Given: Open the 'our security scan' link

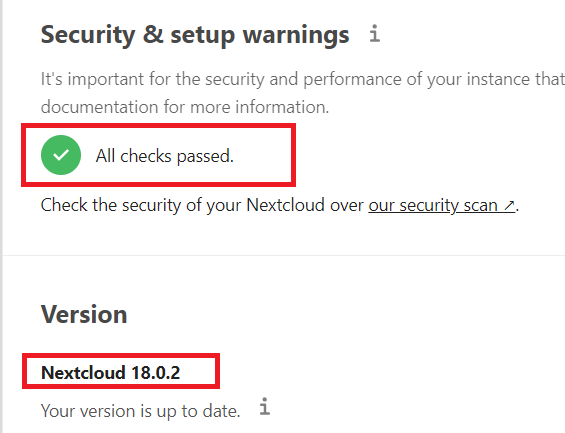Looking at the screenshot, I should pos(441,205).
